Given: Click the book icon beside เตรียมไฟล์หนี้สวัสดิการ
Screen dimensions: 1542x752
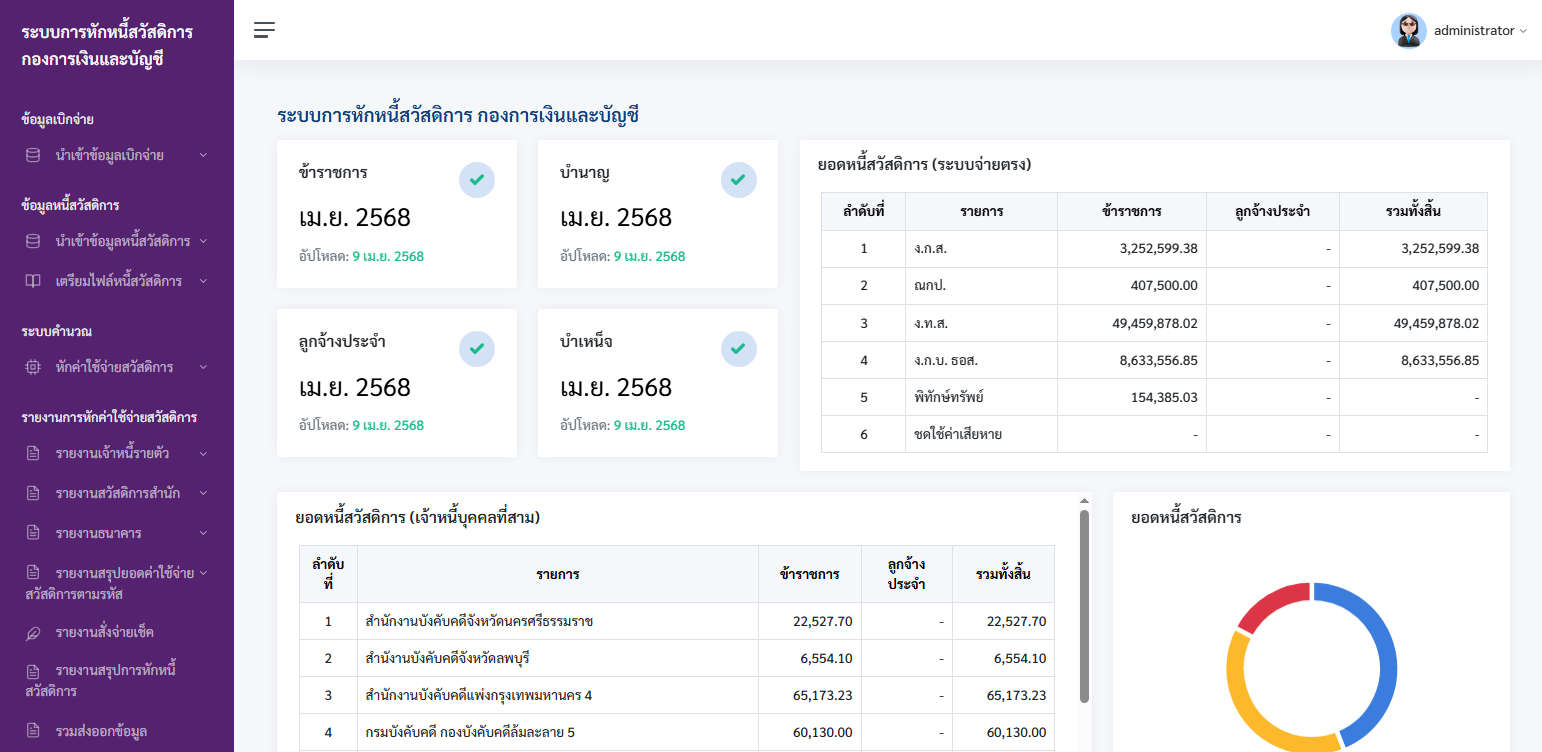Looking at the screenshot, I should point(33,281).
